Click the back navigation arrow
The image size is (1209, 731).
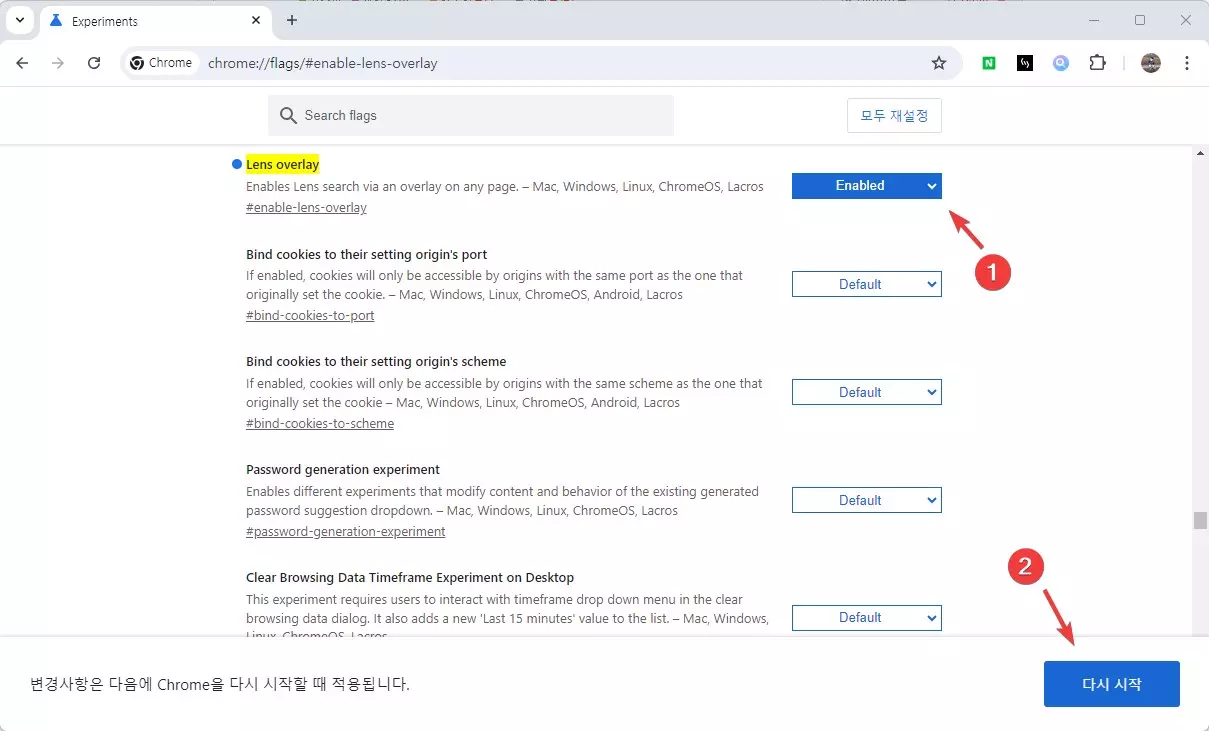(22, 62)
